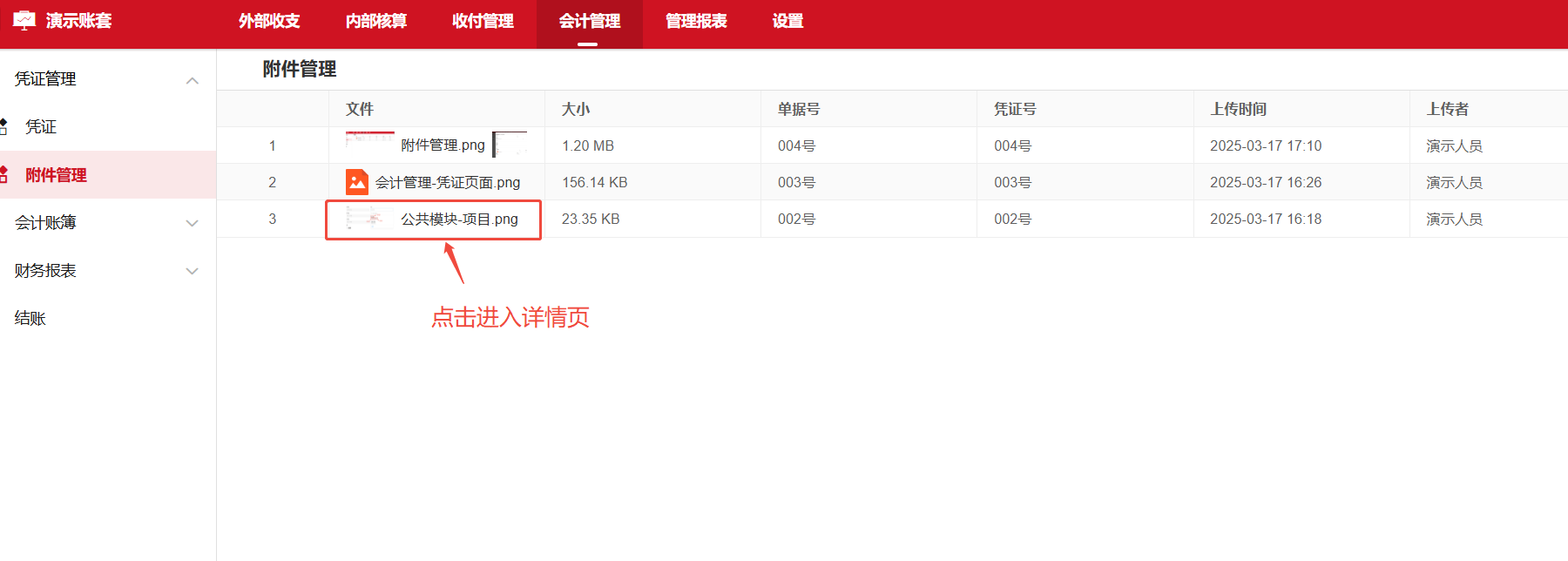Select 凭证 in the sidebar
This screenshot has height=561, width=1568.
[41, 127]
